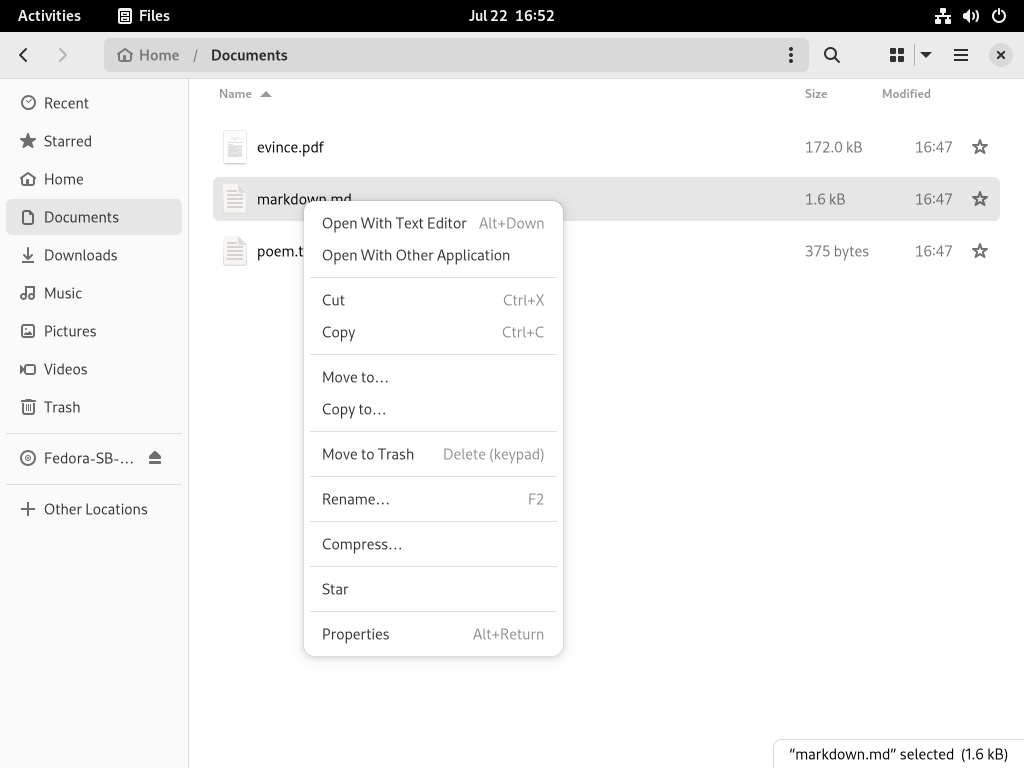Toggle the star for markdown.md row

(980, 199)
